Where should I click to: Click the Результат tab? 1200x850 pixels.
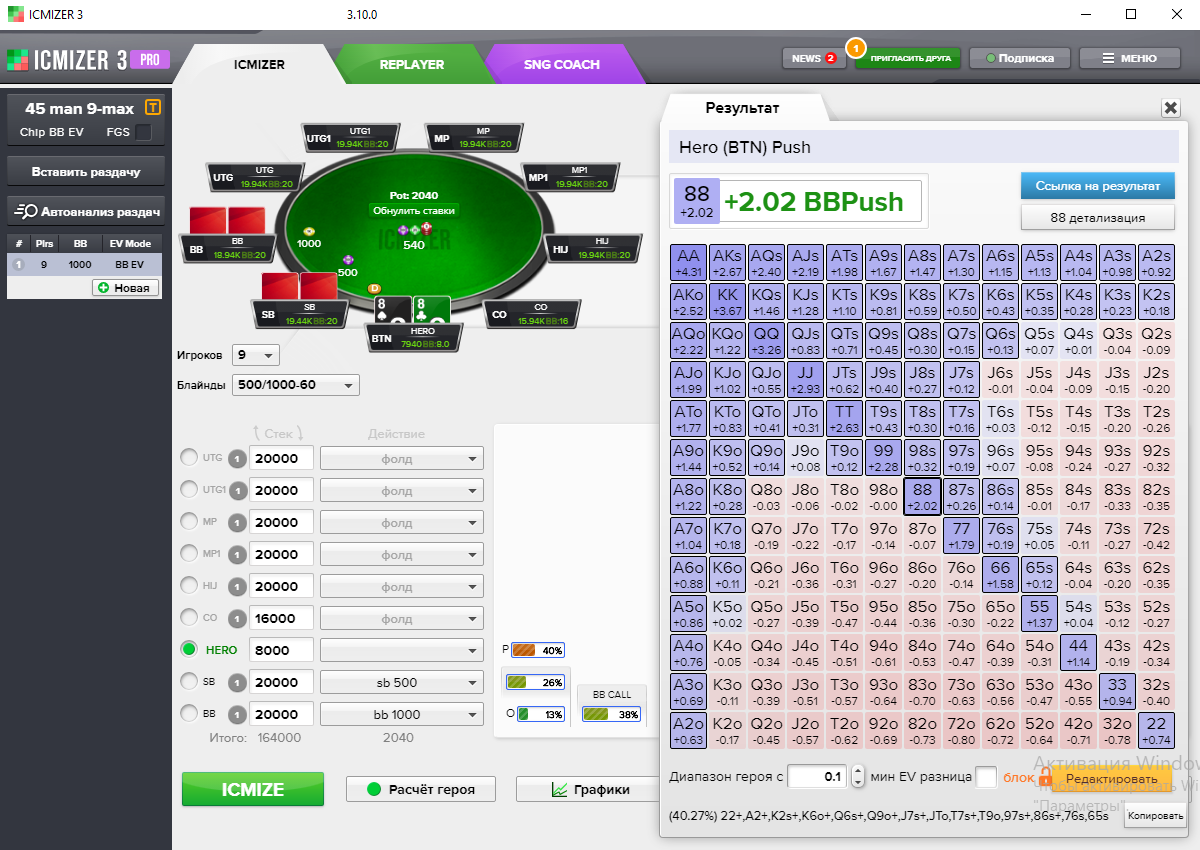pyautogui.click(x=743, y=108)
